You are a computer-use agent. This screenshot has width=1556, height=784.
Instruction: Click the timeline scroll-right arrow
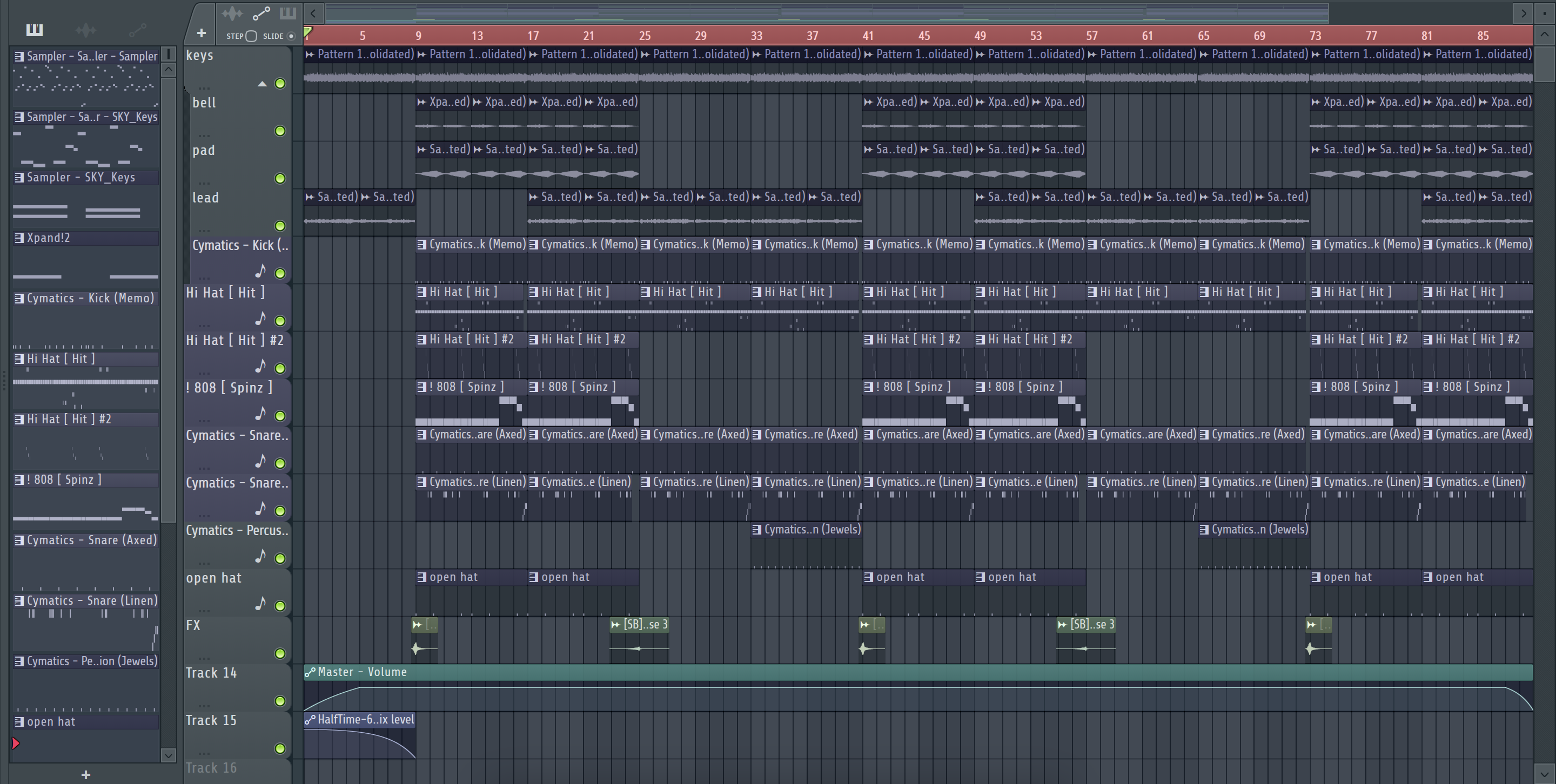point(1524,12)
